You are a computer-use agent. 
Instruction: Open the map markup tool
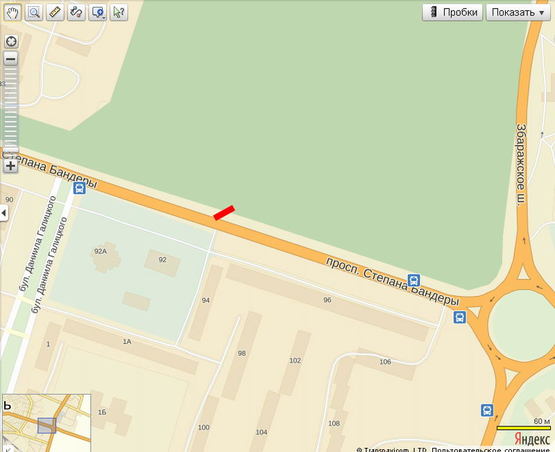coord(97,13)
